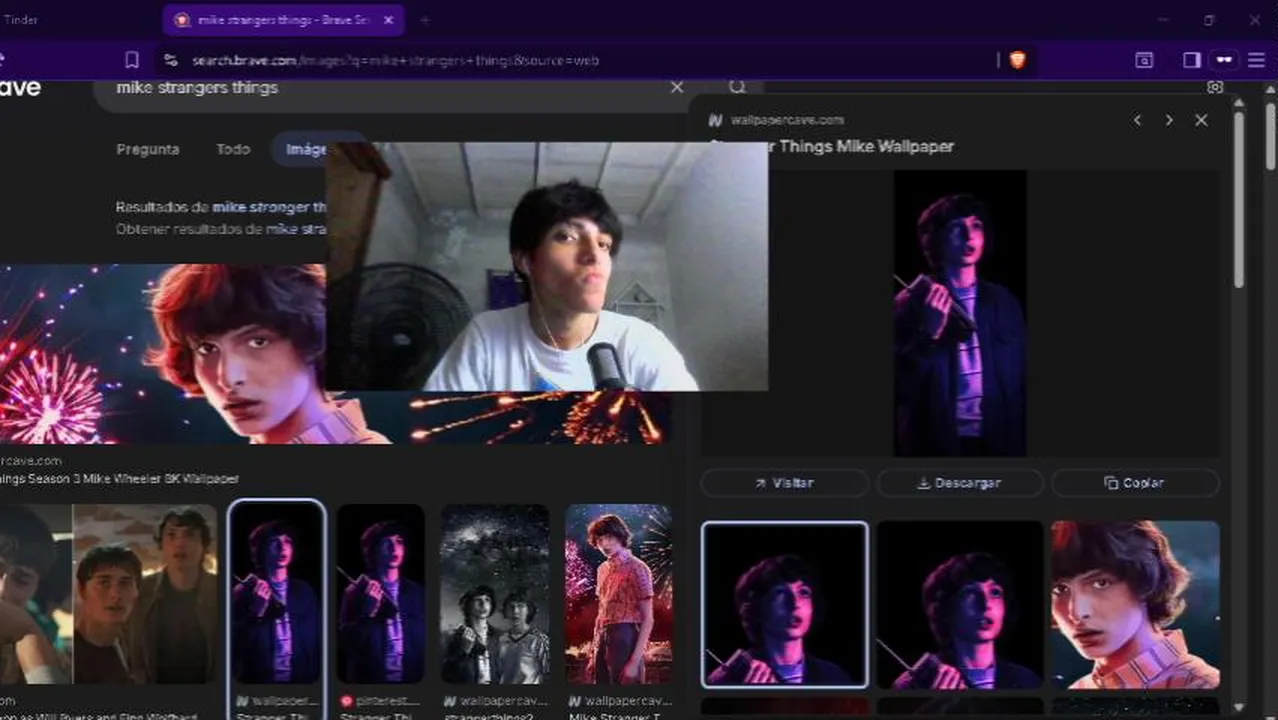Click the browser address bar URL
This screenshot has height=720, width=1278.
(x=395, y=60)
